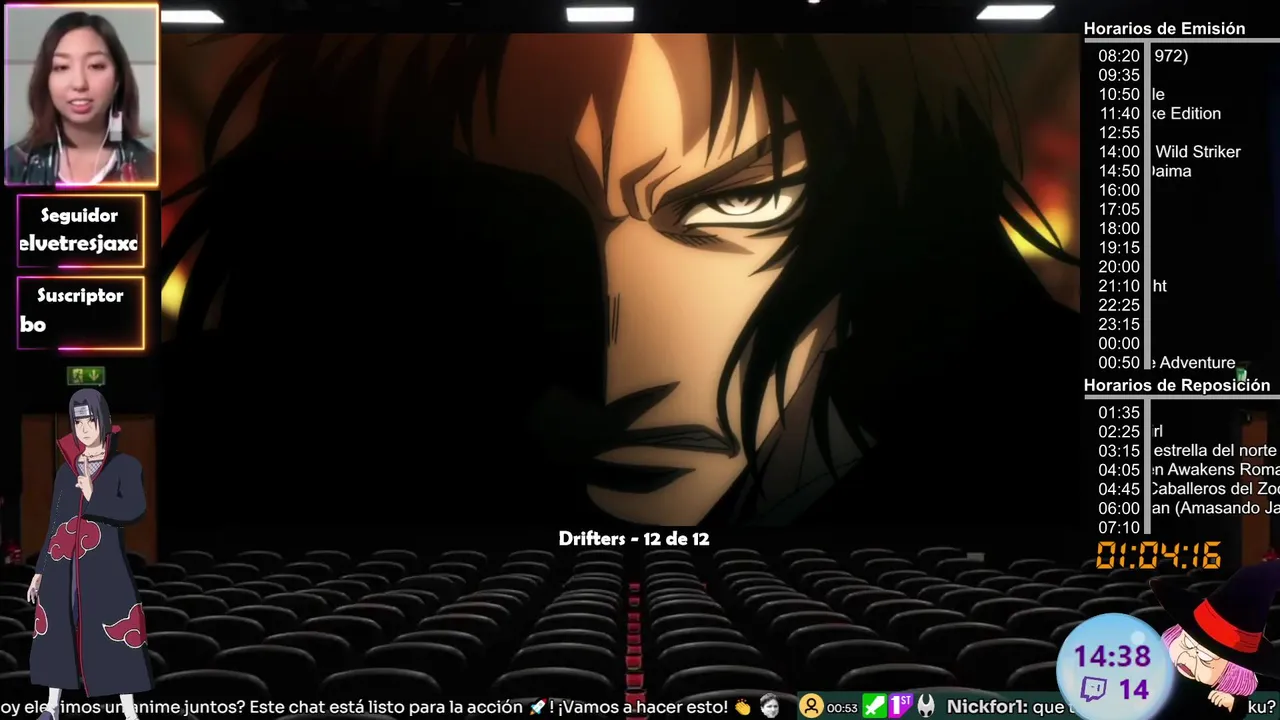This screenshot has width=1280, height=720.
Task: Click the 'Horarios de Emisión' header
Action: pos(1164,29)
